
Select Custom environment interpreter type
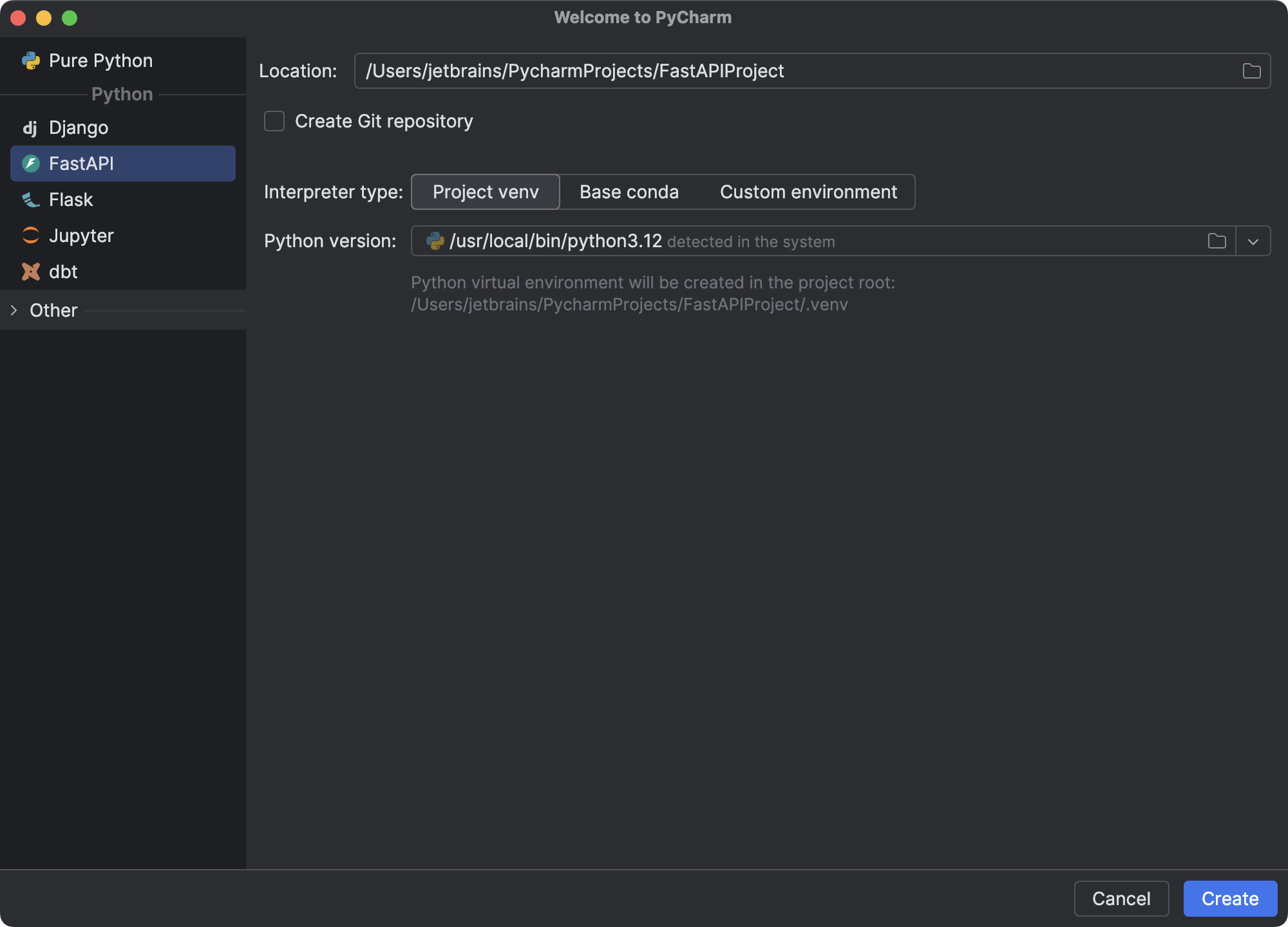(809, 192)
